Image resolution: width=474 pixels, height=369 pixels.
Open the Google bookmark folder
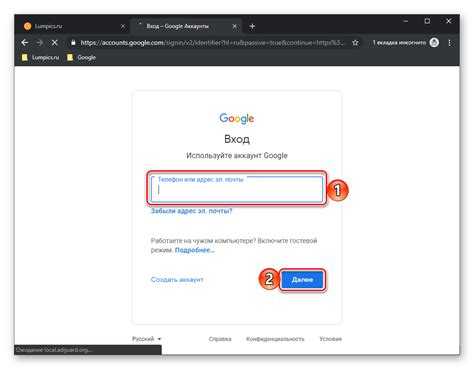pos(82,58)
